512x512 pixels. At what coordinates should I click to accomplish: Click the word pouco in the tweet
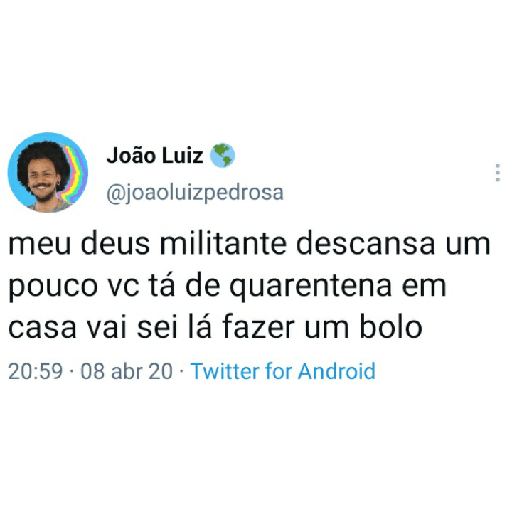(53, 287)
